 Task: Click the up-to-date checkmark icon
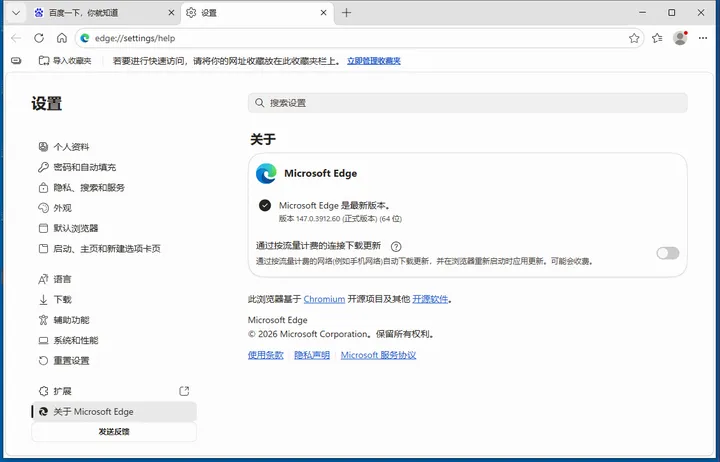(x=265, y=205)
